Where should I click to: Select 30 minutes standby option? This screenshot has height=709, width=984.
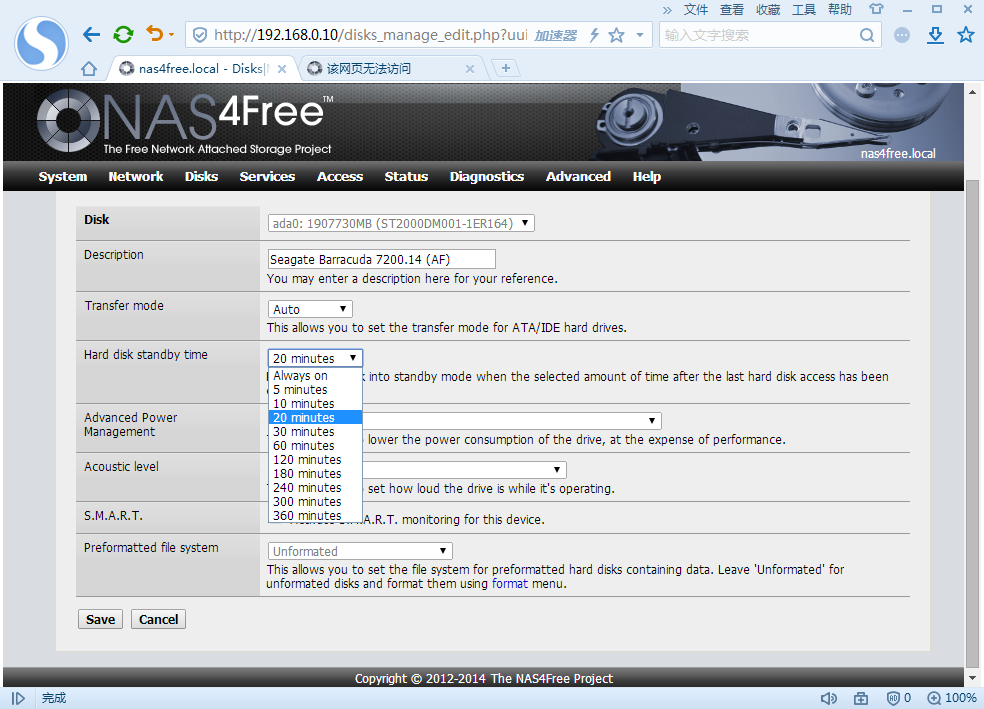point(315,432)
